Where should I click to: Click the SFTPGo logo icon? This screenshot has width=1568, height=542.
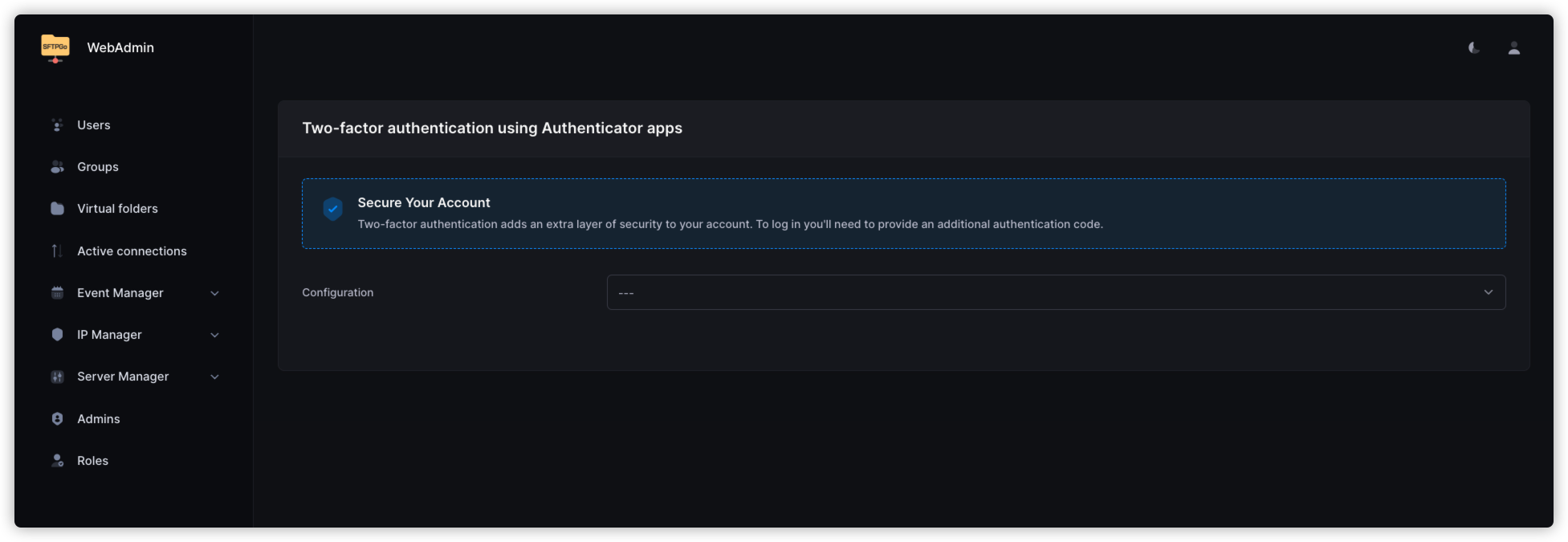[x=55, y=47]
